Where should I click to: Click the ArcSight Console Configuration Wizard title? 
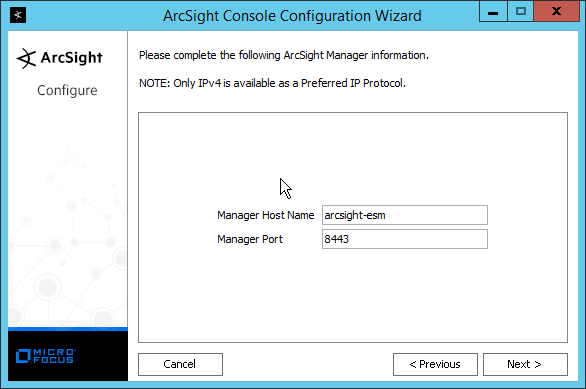pos(292,16)
